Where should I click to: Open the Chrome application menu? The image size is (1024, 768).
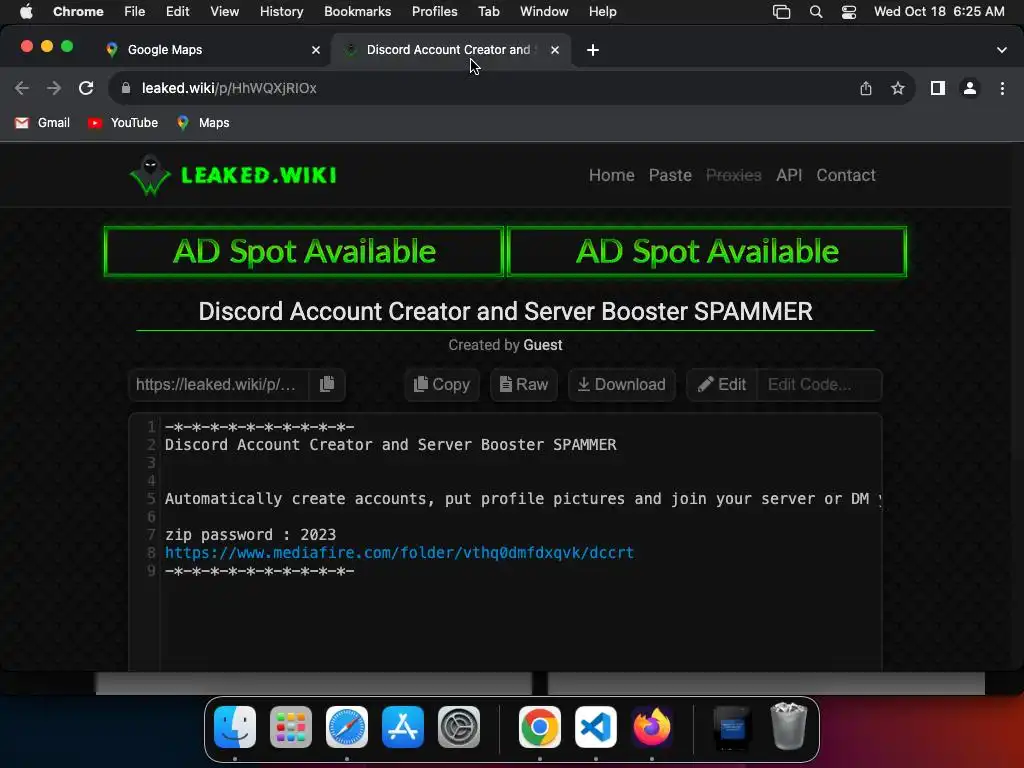tap(78, 12)
